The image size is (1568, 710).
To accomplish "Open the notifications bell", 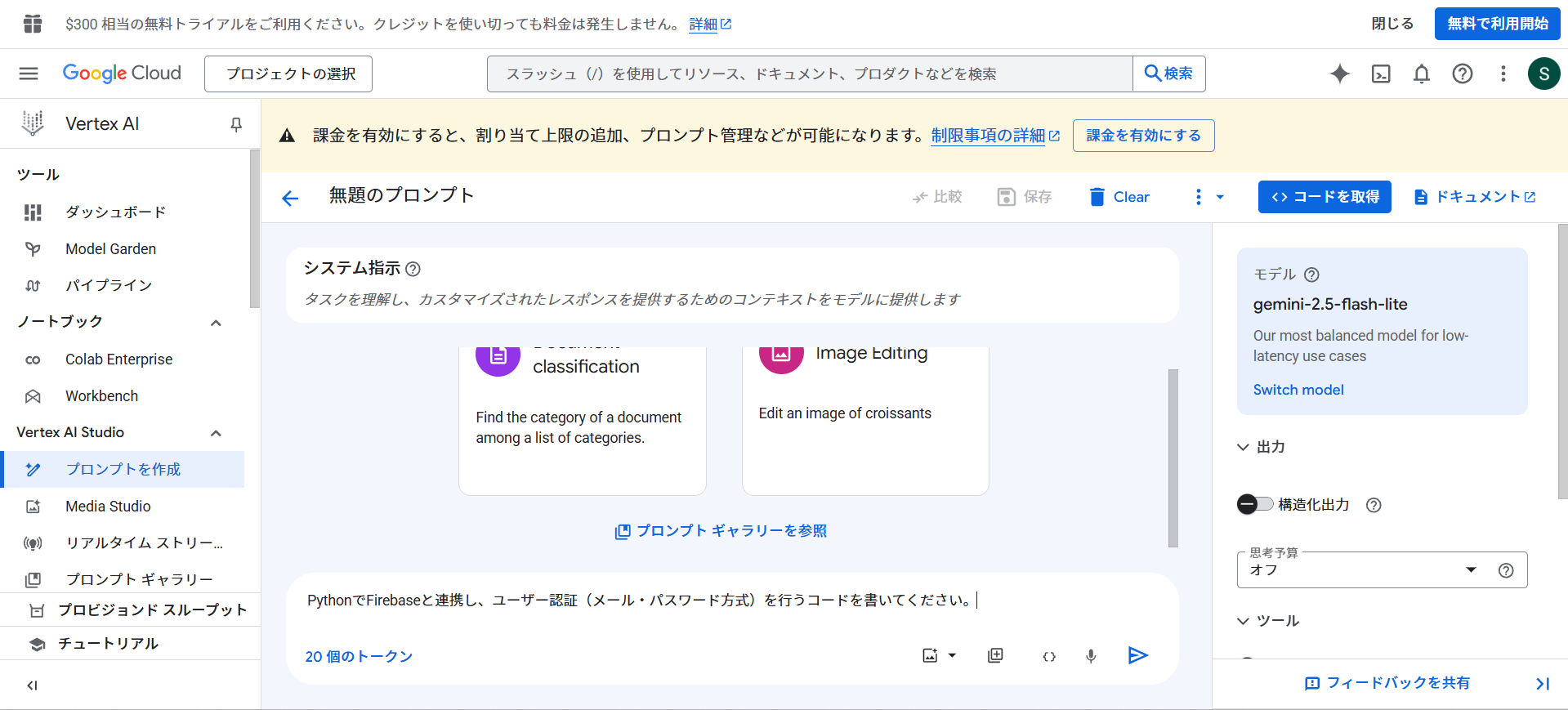I will 1422,74.
